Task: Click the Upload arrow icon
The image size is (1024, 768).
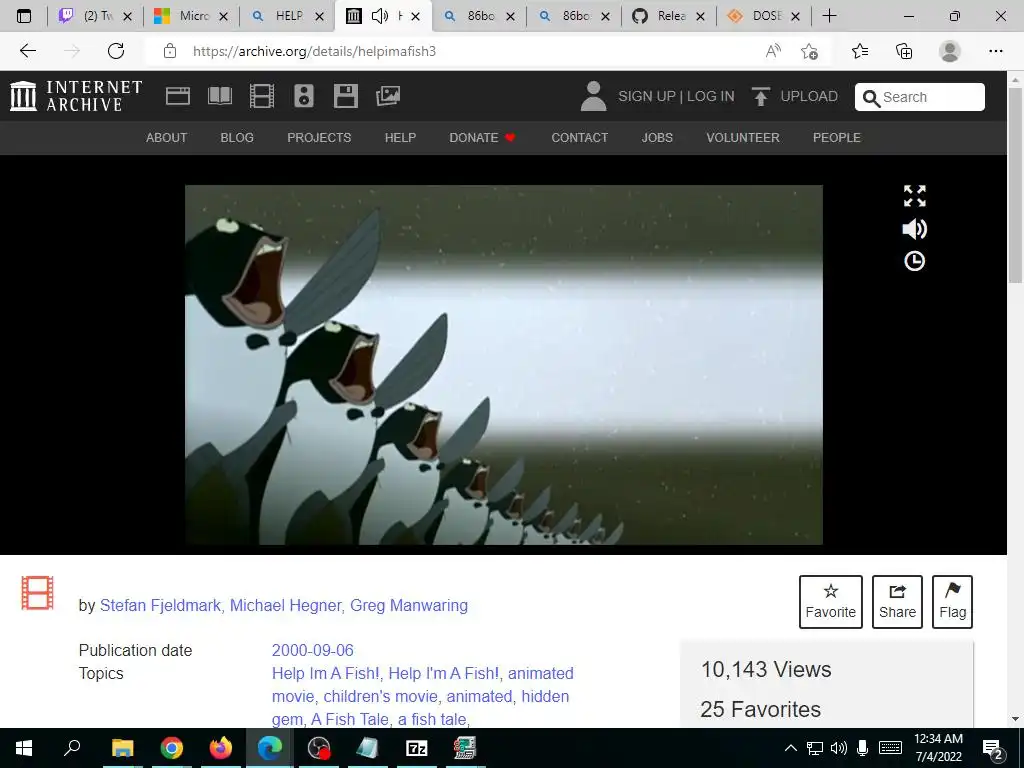Action: click(760, 96)
